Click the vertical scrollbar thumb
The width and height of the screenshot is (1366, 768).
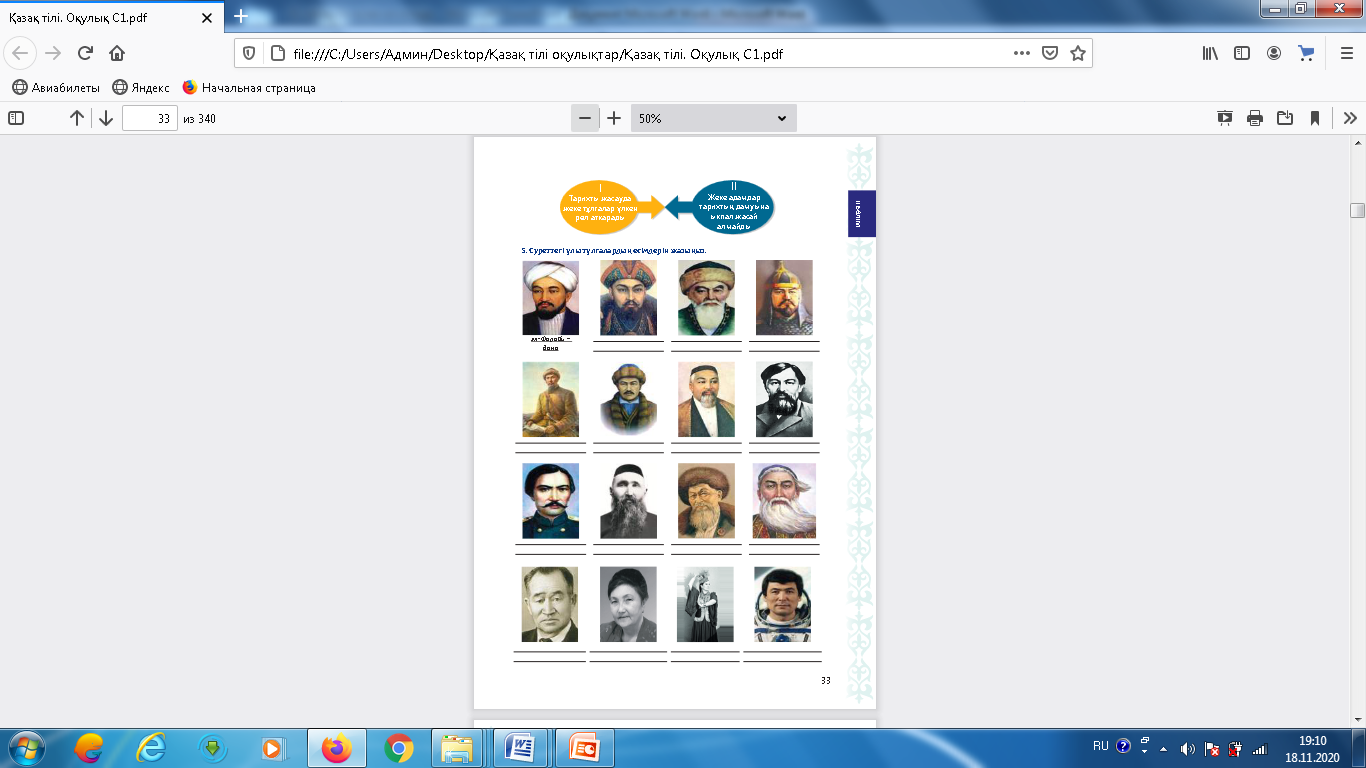1357,209
